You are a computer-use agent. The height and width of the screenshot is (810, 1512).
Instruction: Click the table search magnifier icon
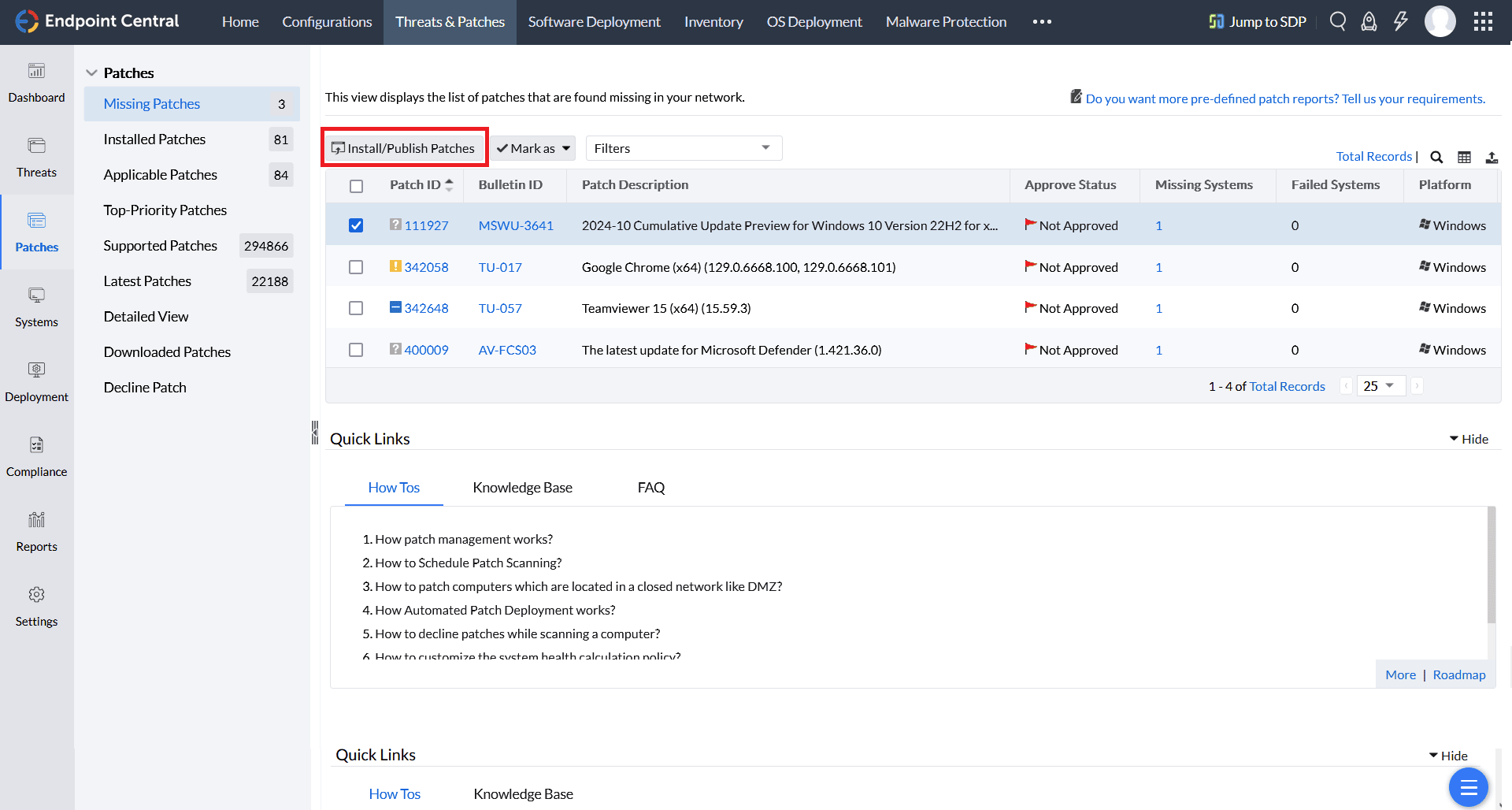point(1436,157)
